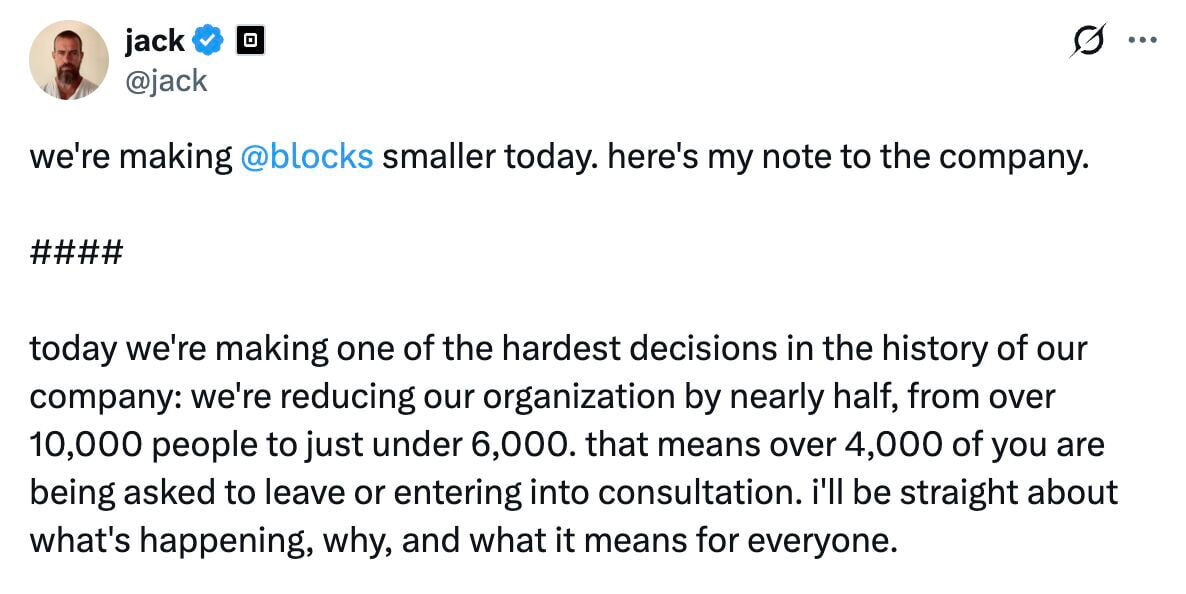Open the @blocks mention link

tap(307, 158)
